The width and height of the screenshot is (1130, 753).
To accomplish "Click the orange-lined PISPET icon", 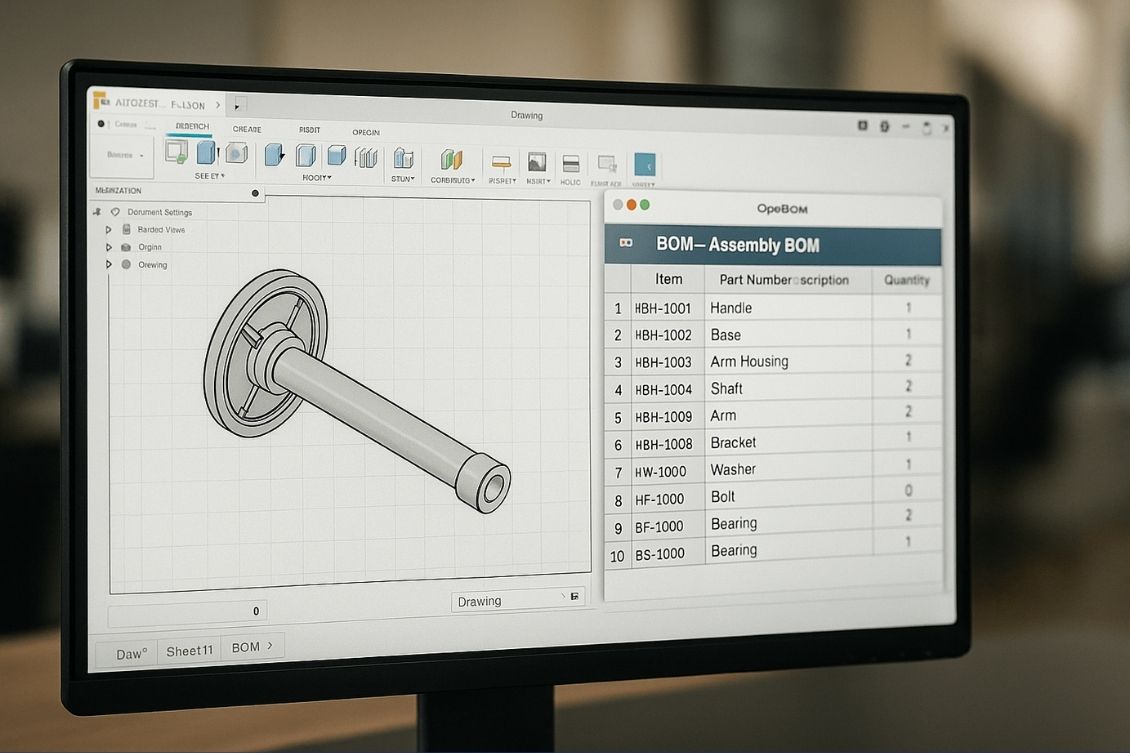I will (501, 162).
